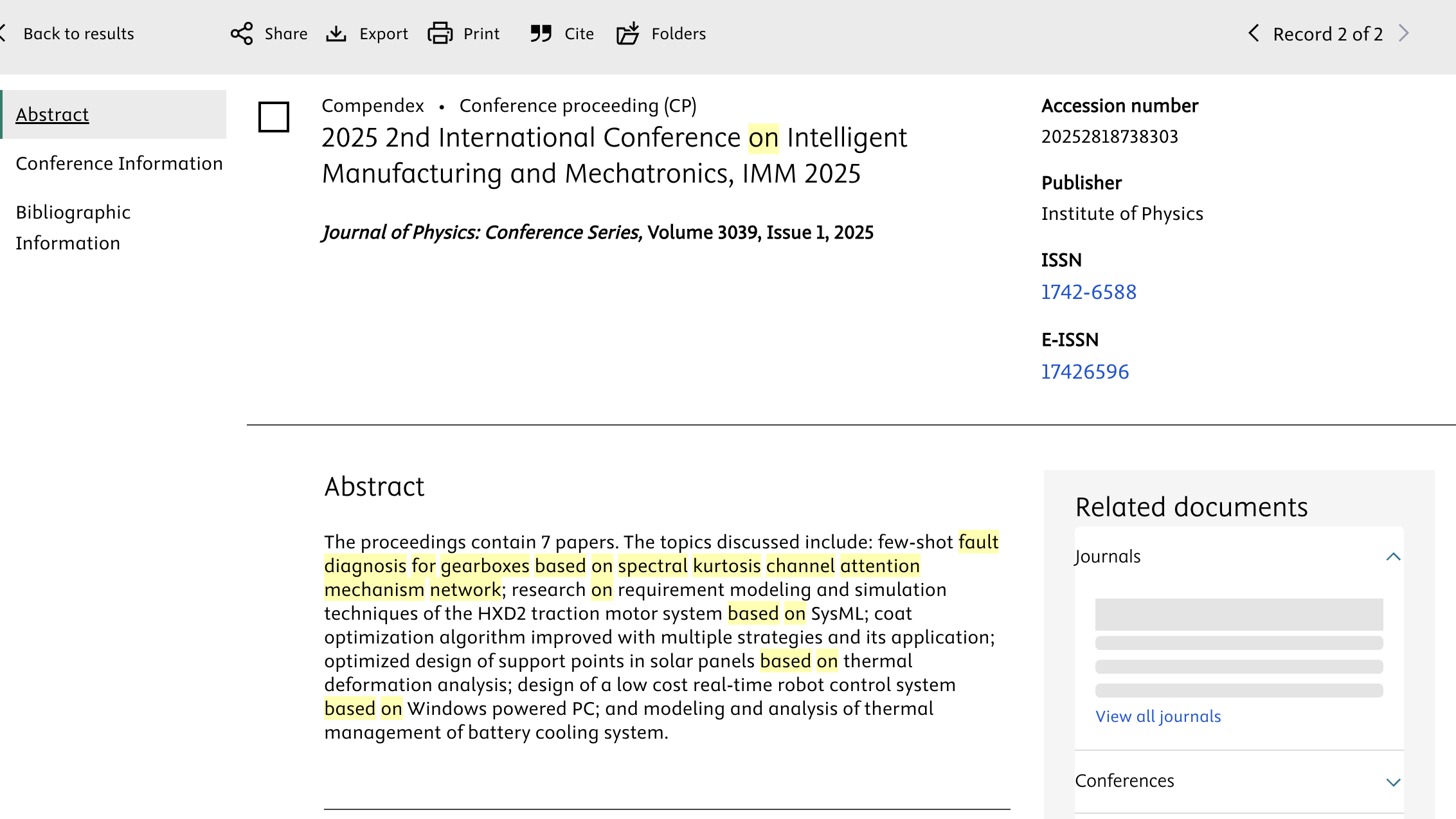
Task: Open ISSN 1742-6588 link
Action: (1088, 292)
